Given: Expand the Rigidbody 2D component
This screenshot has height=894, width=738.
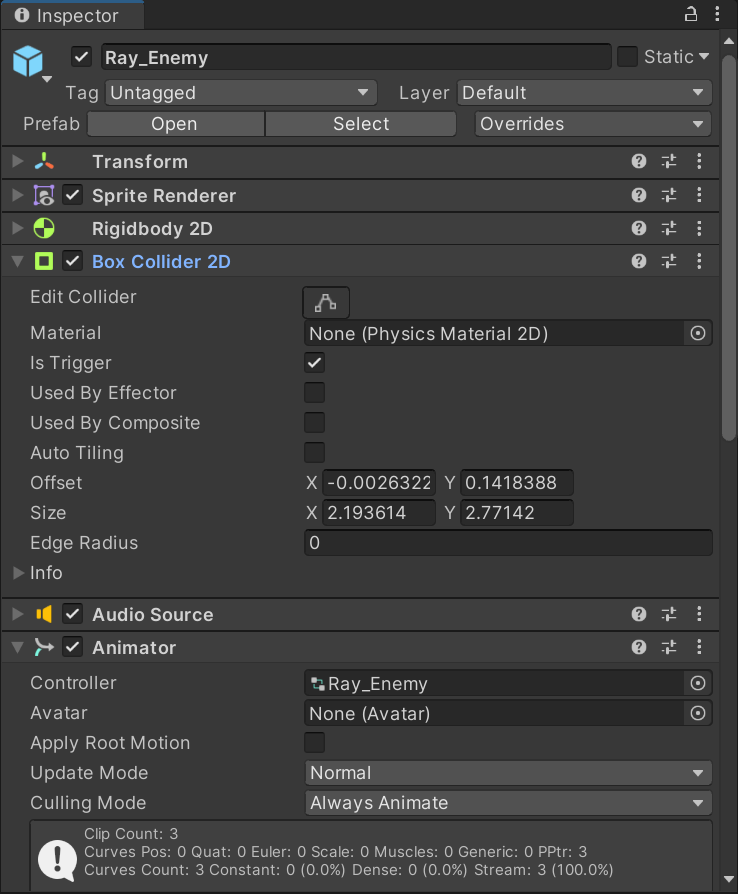Looking at the screenshot, I should click(x=18, y=228).
